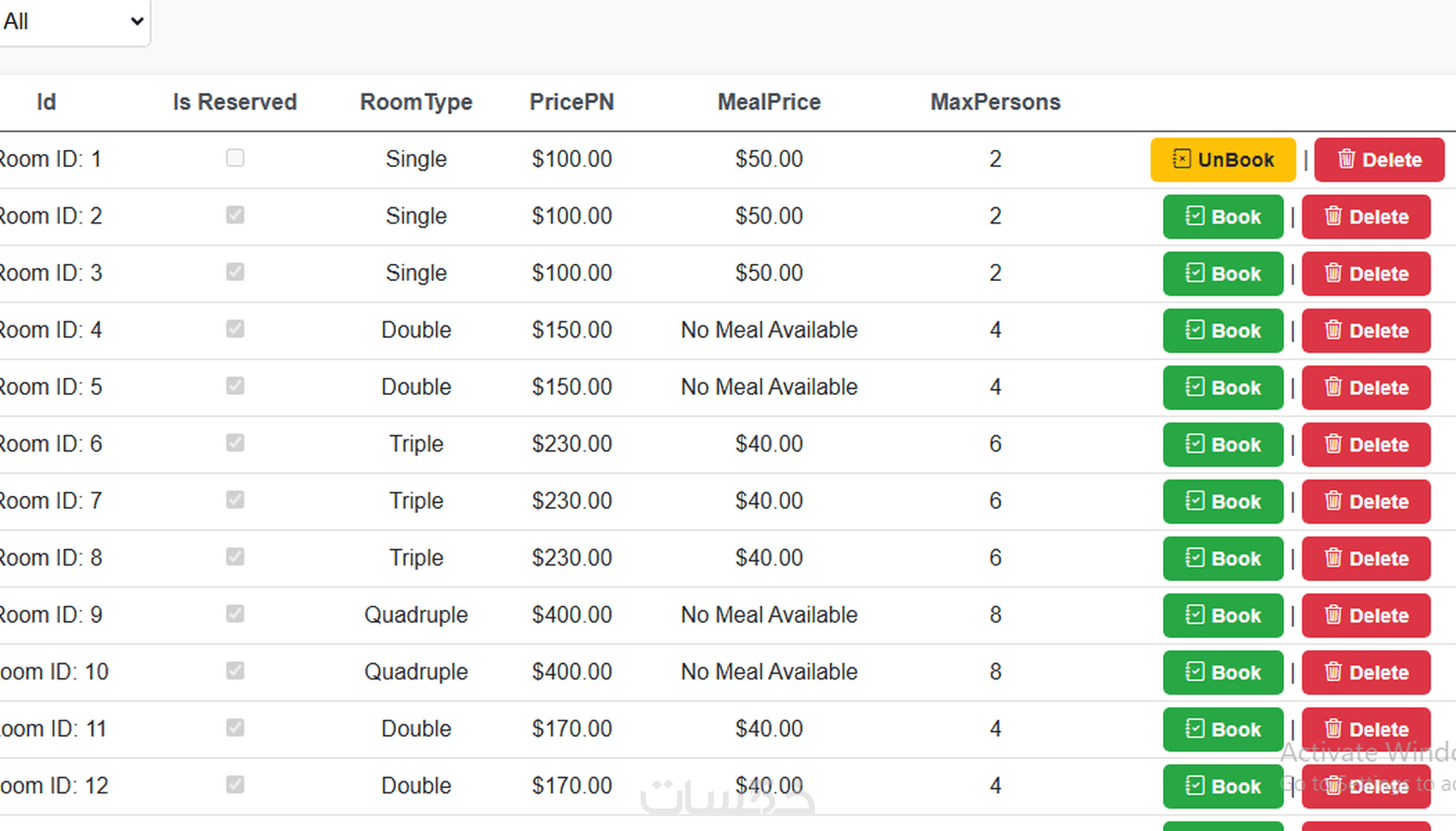The height and width of the screenshot is (831, 1456).
Task: Click the trash icon for Room ID 3
Action: (x=1333, y=273)
